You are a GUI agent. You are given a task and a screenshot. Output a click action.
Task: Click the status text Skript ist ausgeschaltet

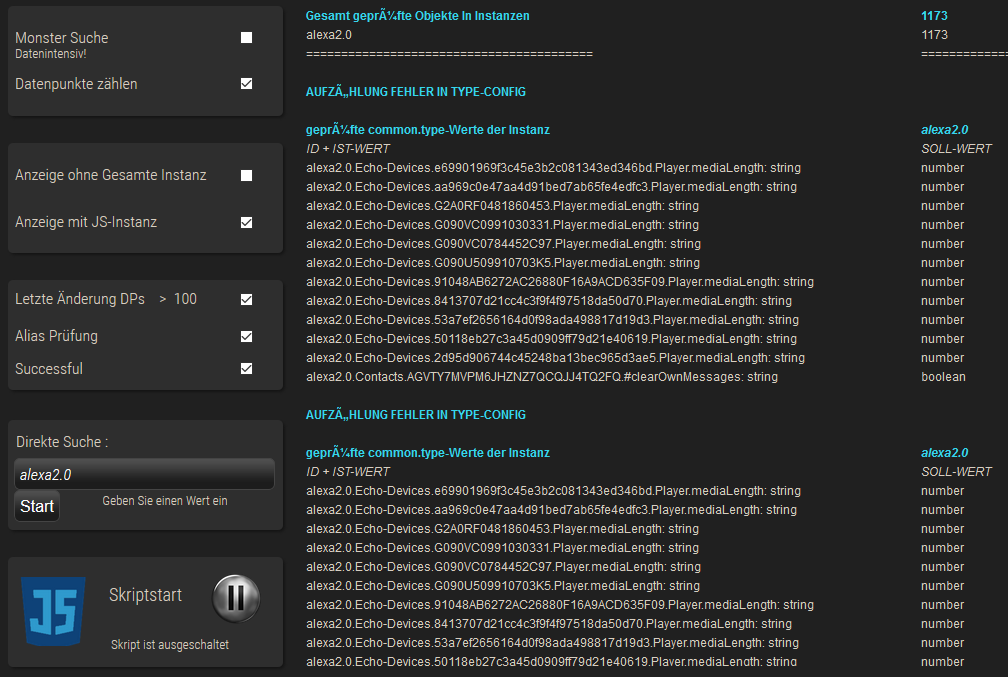(x=170, y=645)
